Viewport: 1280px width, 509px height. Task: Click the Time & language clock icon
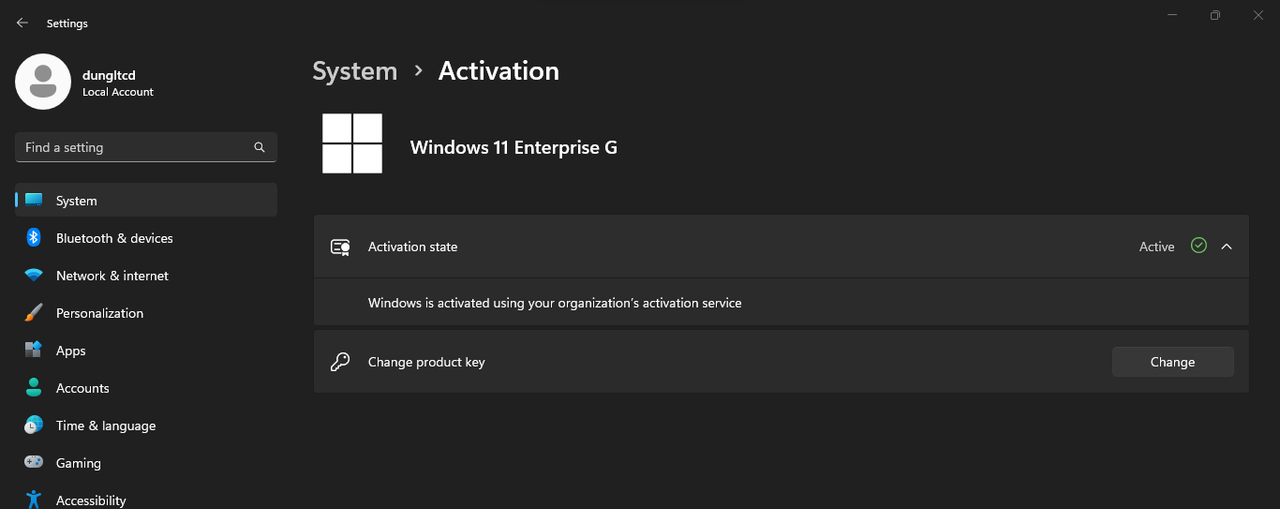[x=34, y=426]
